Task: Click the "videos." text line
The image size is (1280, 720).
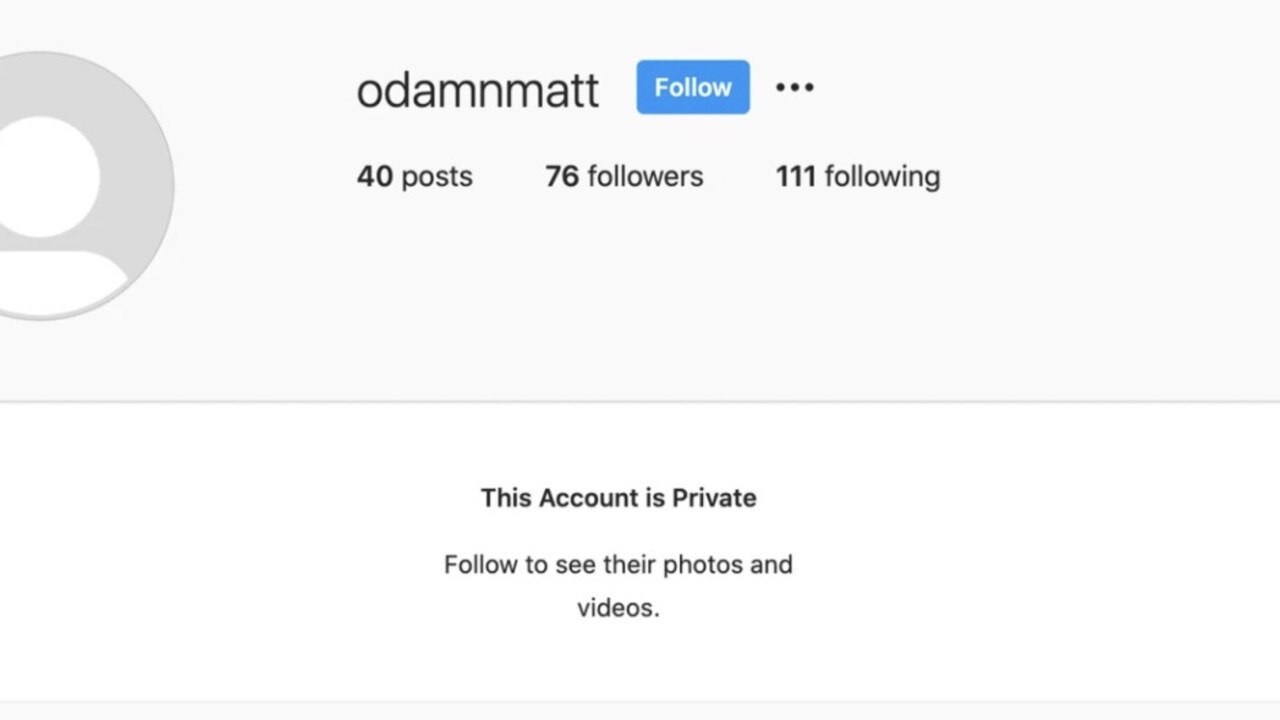Action: [x=618, y=608]
